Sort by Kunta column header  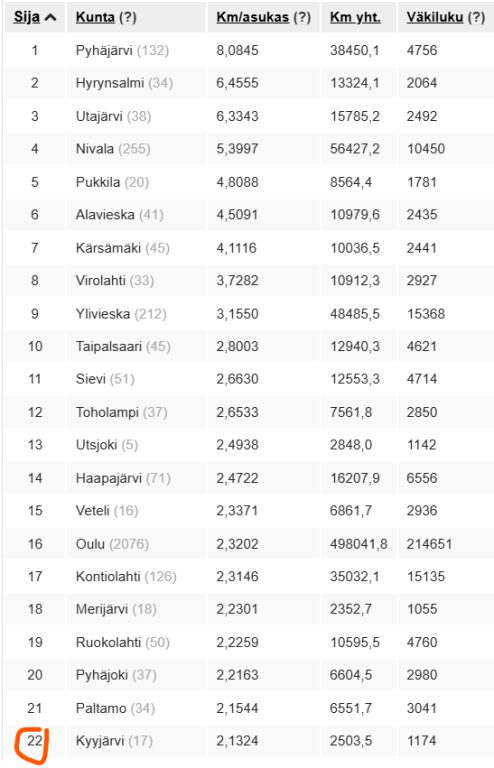[95, 17]
